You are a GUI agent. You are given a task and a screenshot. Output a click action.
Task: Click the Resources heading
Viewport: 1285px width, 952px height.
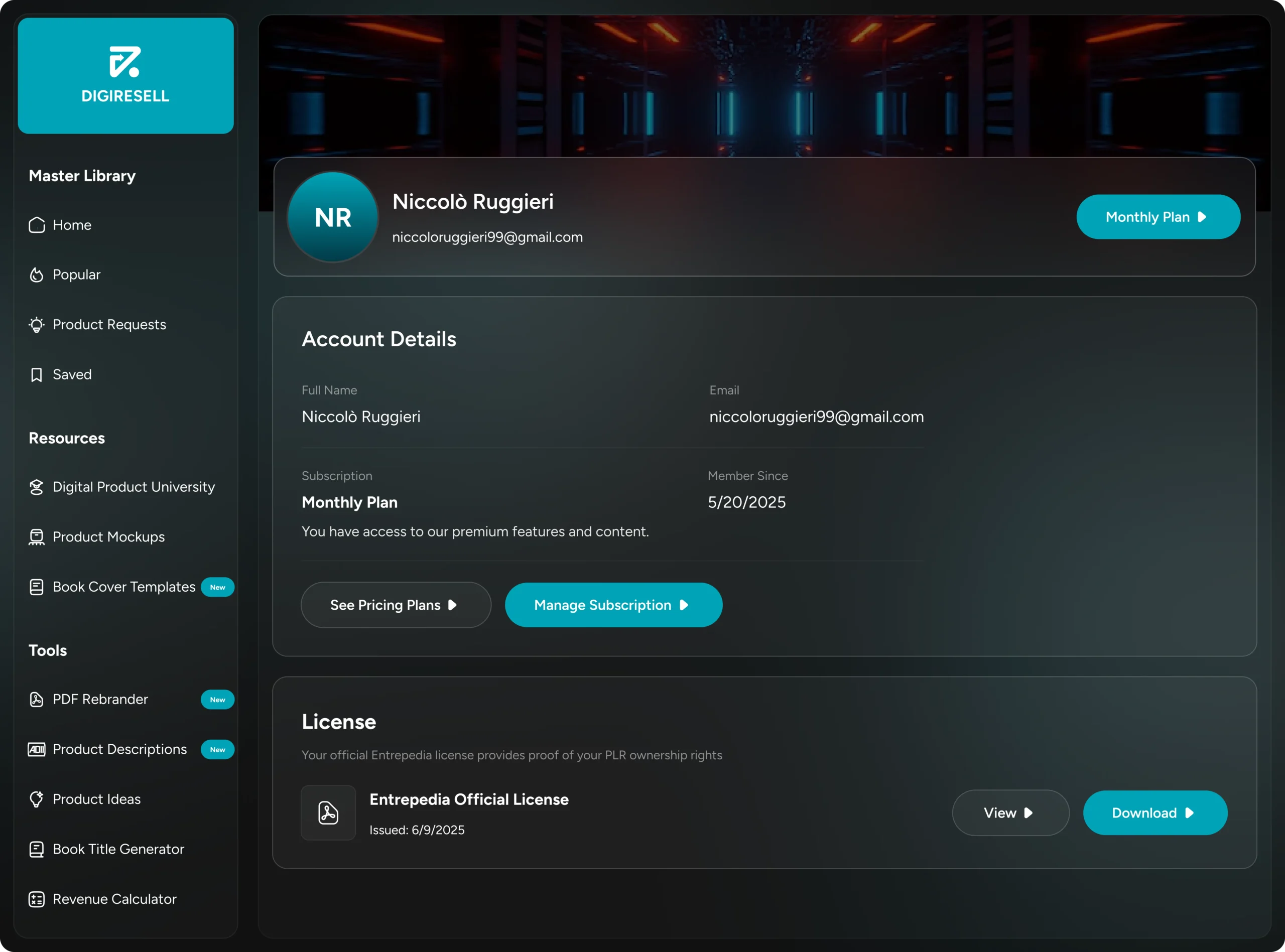pos(67,438)
